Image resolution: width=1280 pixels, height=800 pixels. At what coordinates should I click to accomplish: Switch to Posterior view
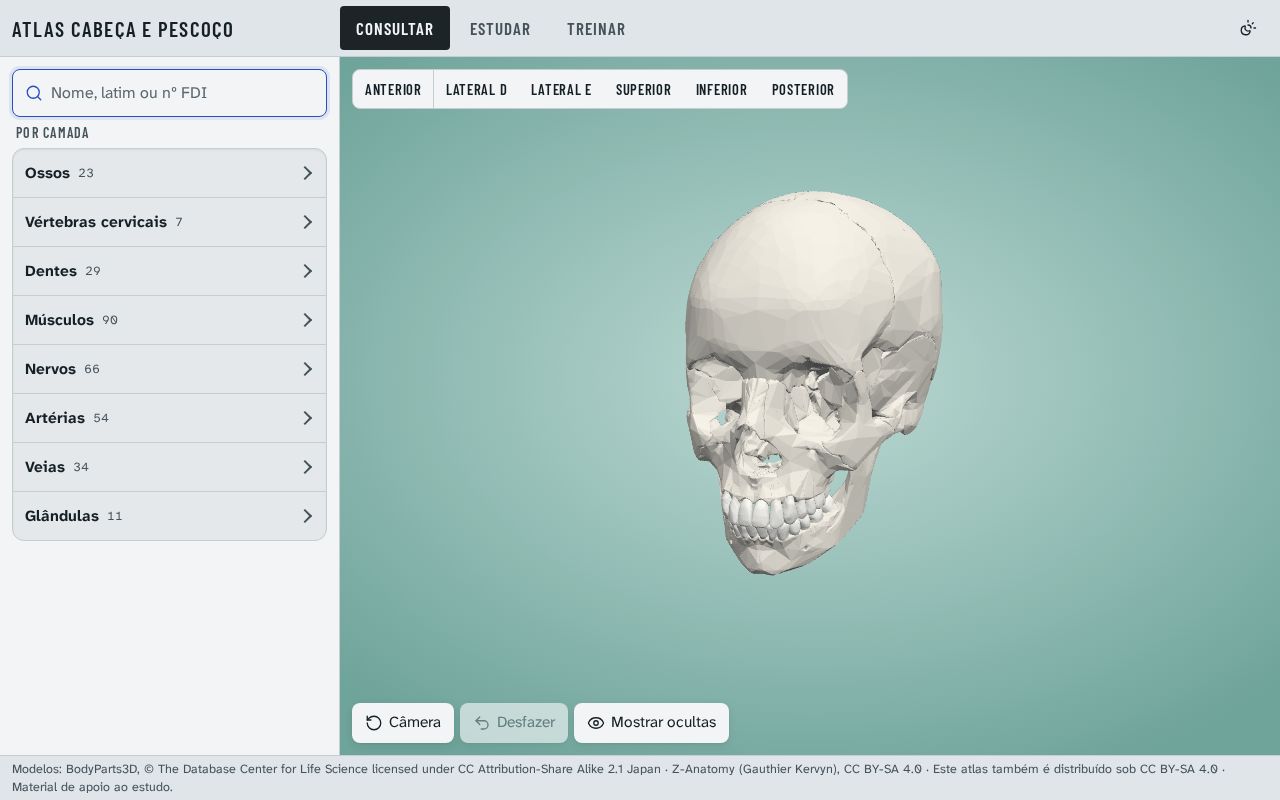click(x=803, y=89)
